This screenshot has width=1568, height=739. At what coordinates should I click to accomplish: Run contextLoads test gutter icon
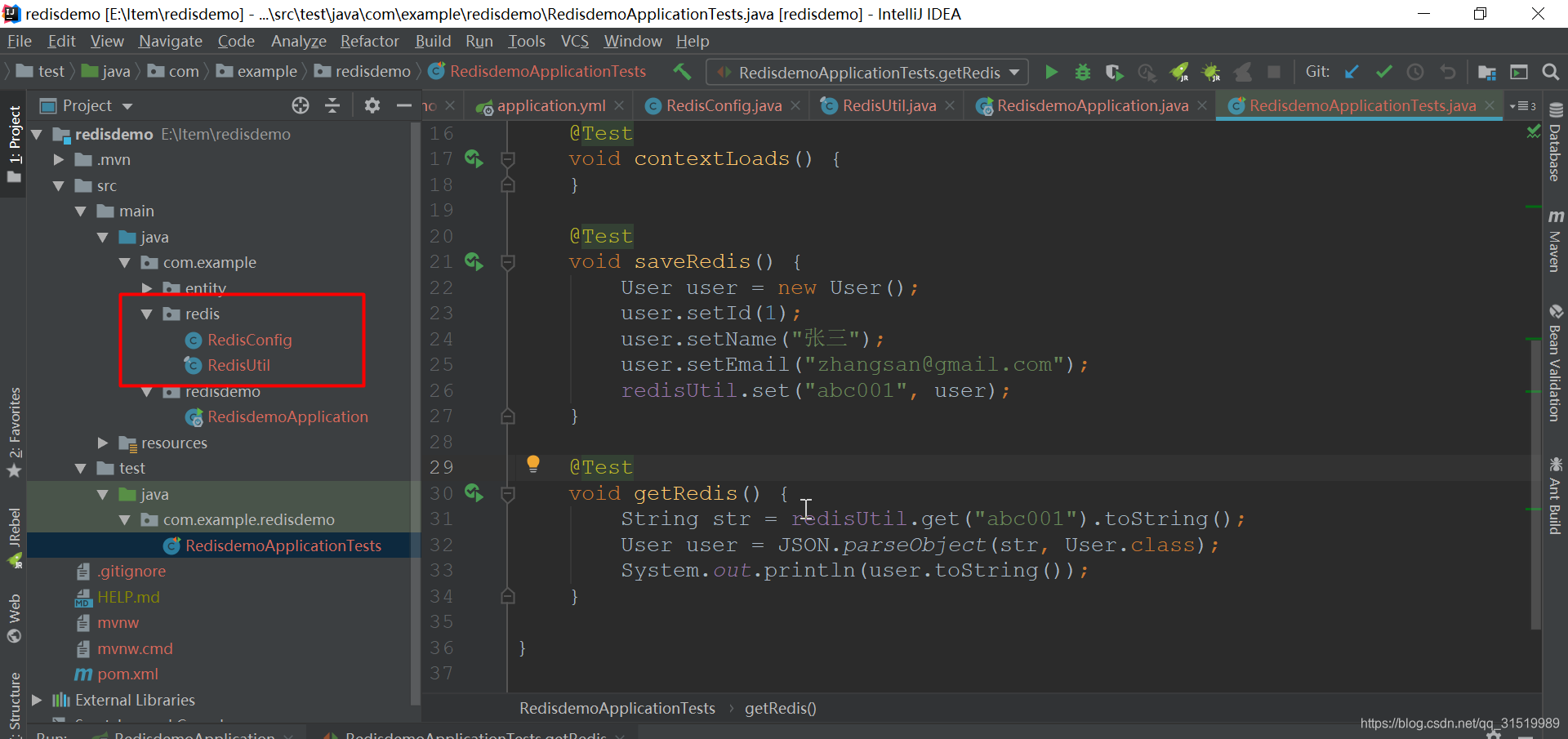coord(474,158)
